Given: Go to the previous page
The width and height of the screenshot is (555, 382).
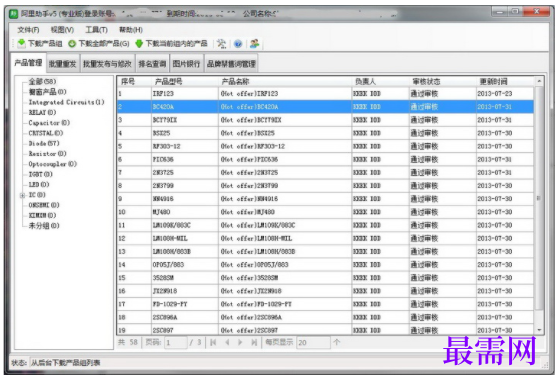Looking at the screenshot, I should tap(227, 342).
